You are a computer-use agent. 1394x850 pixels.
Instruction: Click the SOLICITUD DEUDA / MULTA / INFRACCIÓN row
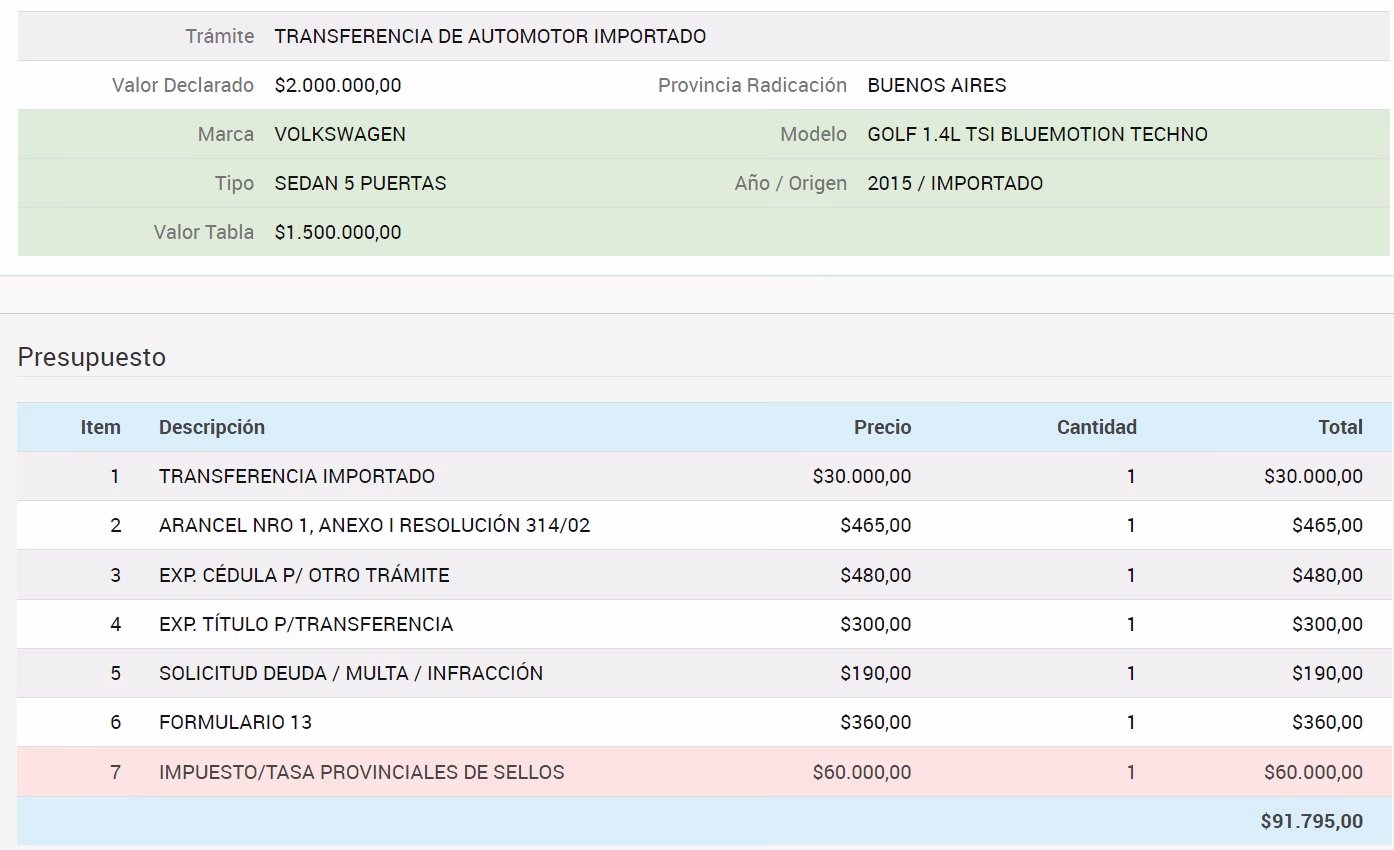tap(350, 673)
